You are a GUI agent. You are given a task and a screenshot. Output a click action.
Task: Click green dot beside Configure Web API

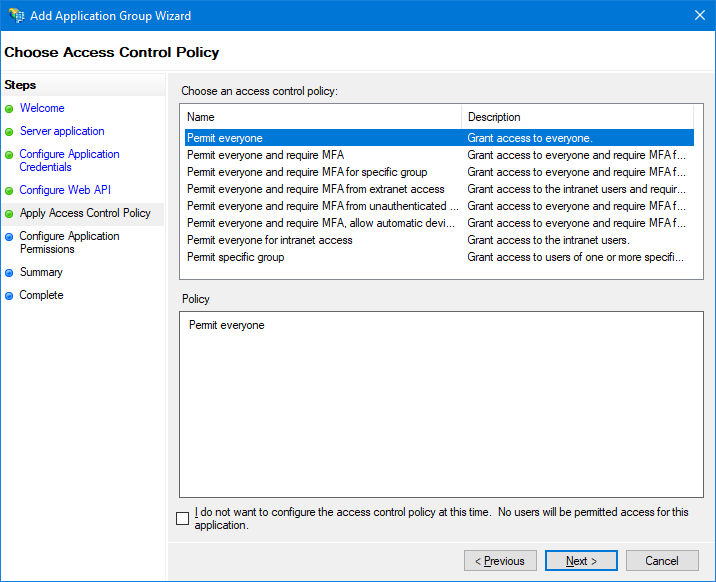9,191
